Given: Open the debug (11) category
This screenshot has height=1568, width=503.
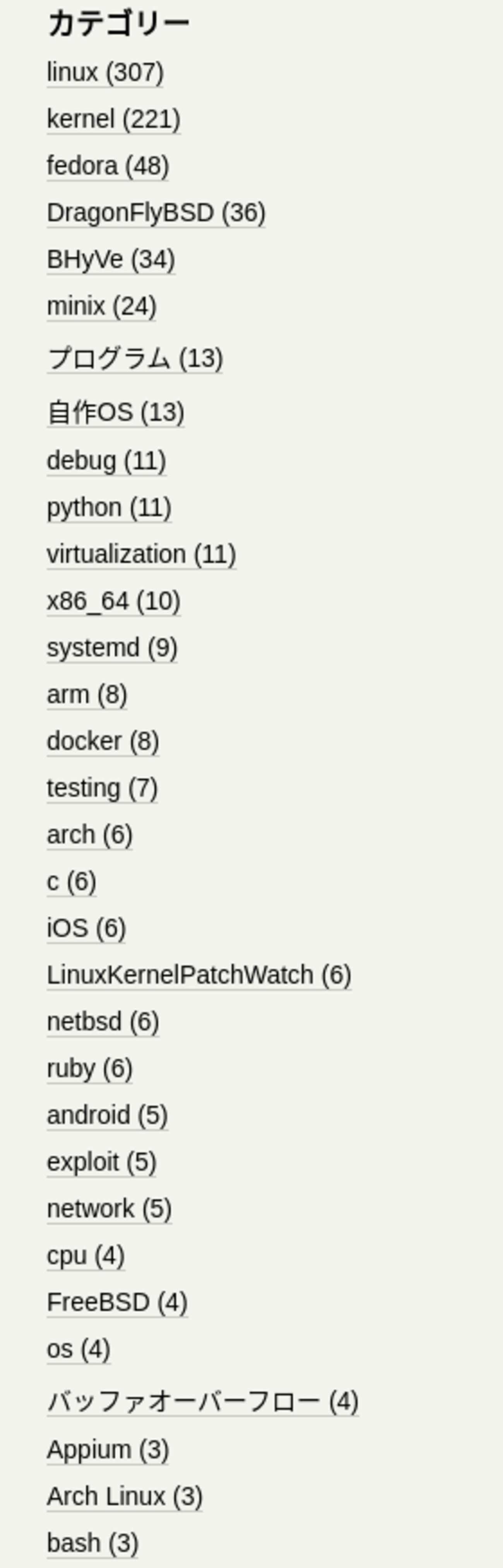Looking at the screenshot, I should point(106,461).
